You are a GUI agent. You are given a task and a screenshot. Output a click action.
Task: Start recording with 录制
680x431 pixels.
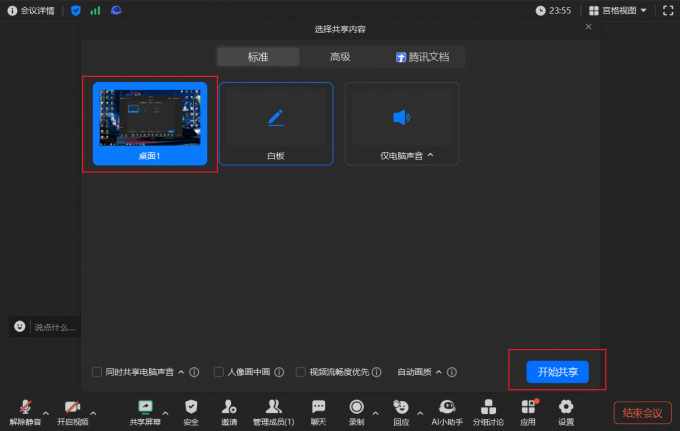356,412
